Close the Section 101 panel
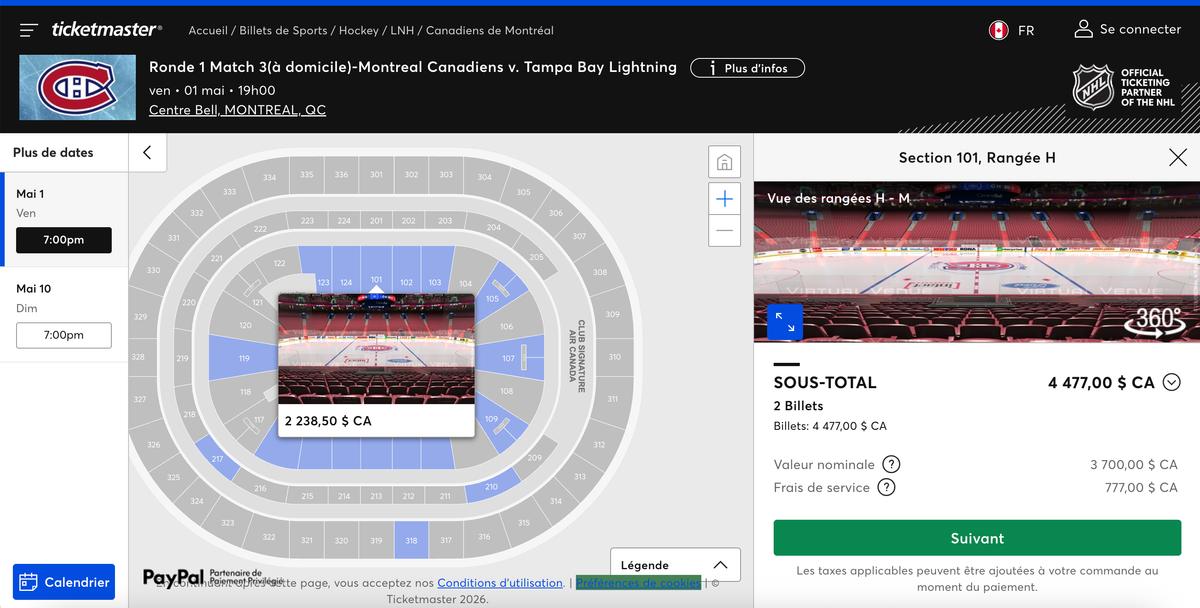The width and height of the screenshot is (1200, 608). [x=1177, y=157]
